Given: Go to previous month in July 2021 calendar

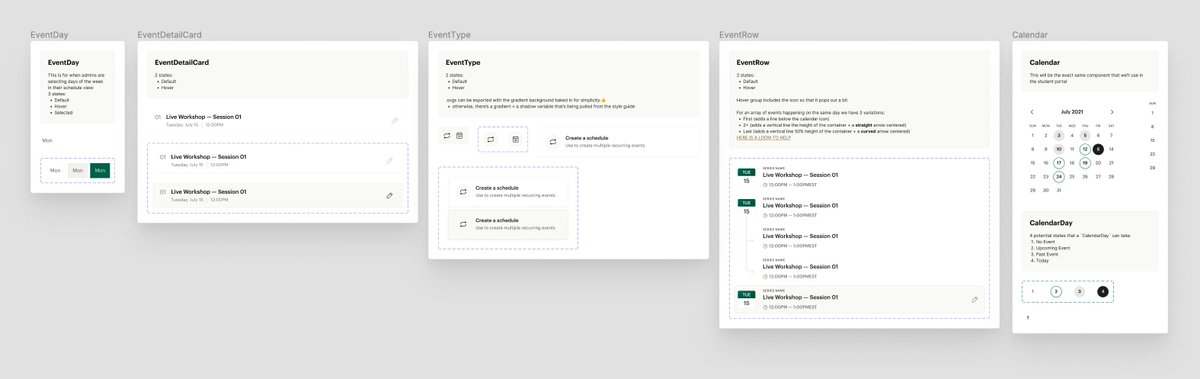Looking at the screenshot, I should coord(1033,112).
